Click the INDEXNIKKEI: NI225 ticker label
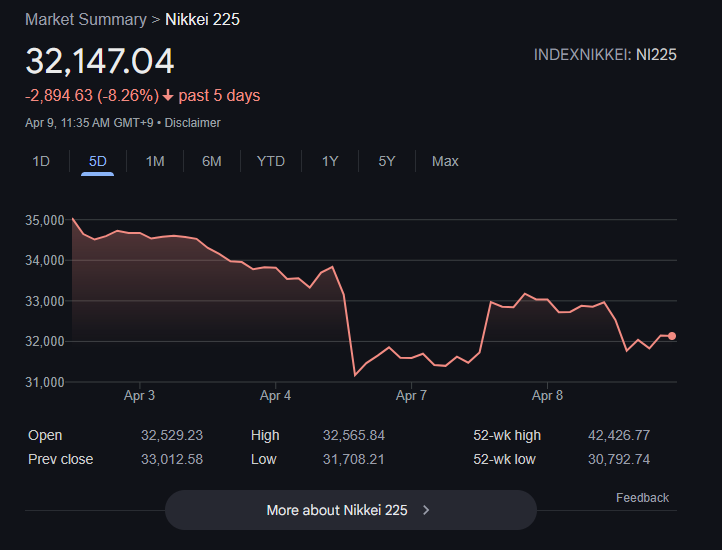 pos(605,55)
